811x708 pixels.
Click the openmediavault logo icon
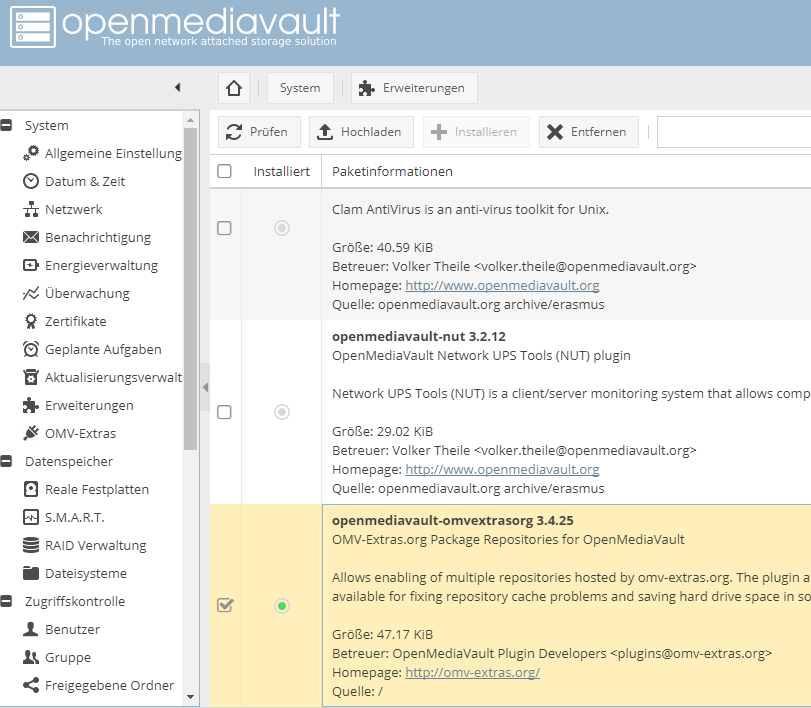pyautogui.click(x=33, y=27)
